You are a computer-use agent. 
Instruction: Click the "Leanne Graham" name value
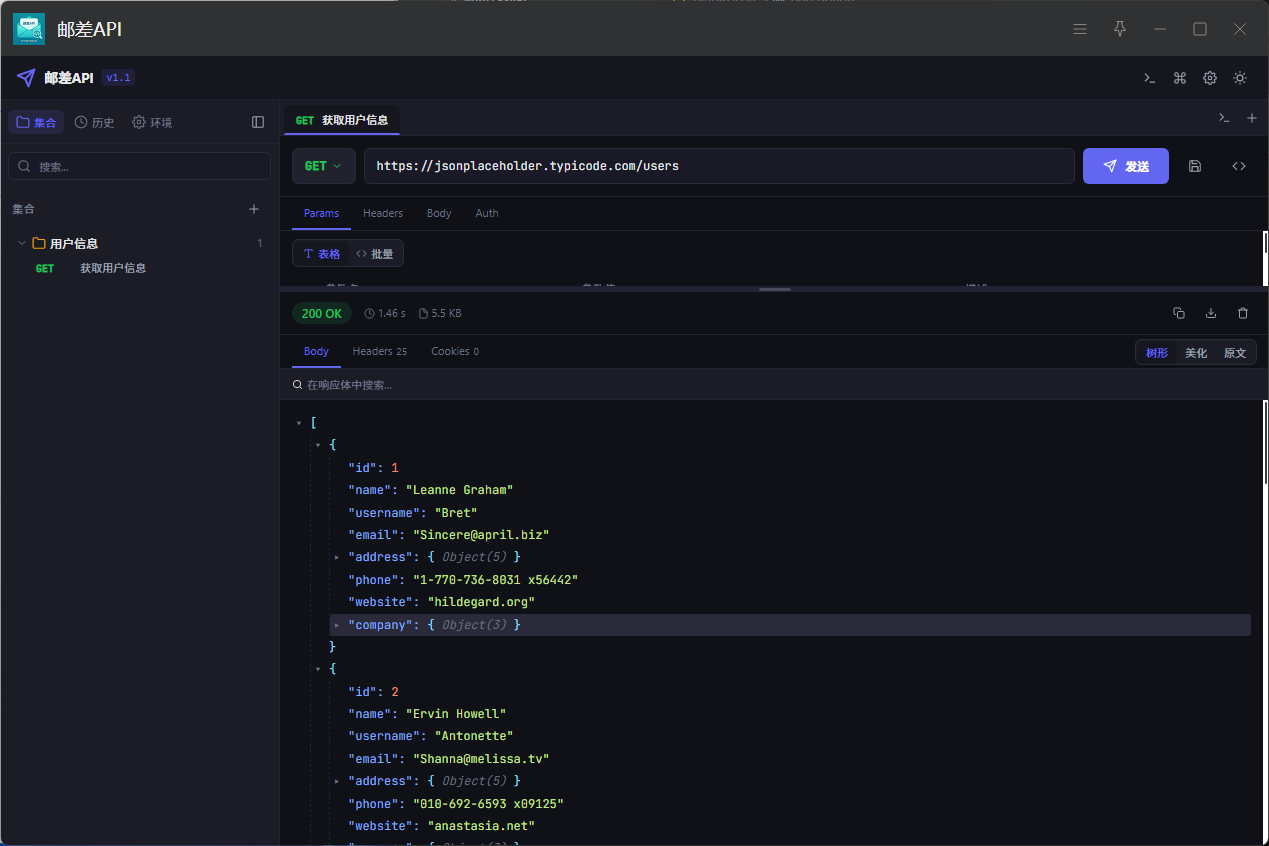pyautogui.click(x=459, y=490)
